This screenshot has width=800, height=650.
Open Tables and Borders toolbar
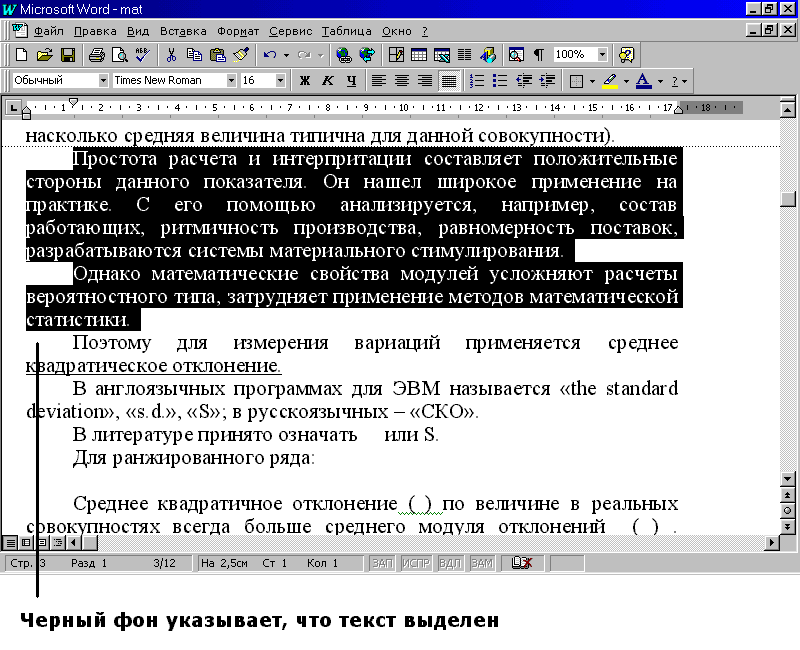pyautogui.click(x=396, y=55)
